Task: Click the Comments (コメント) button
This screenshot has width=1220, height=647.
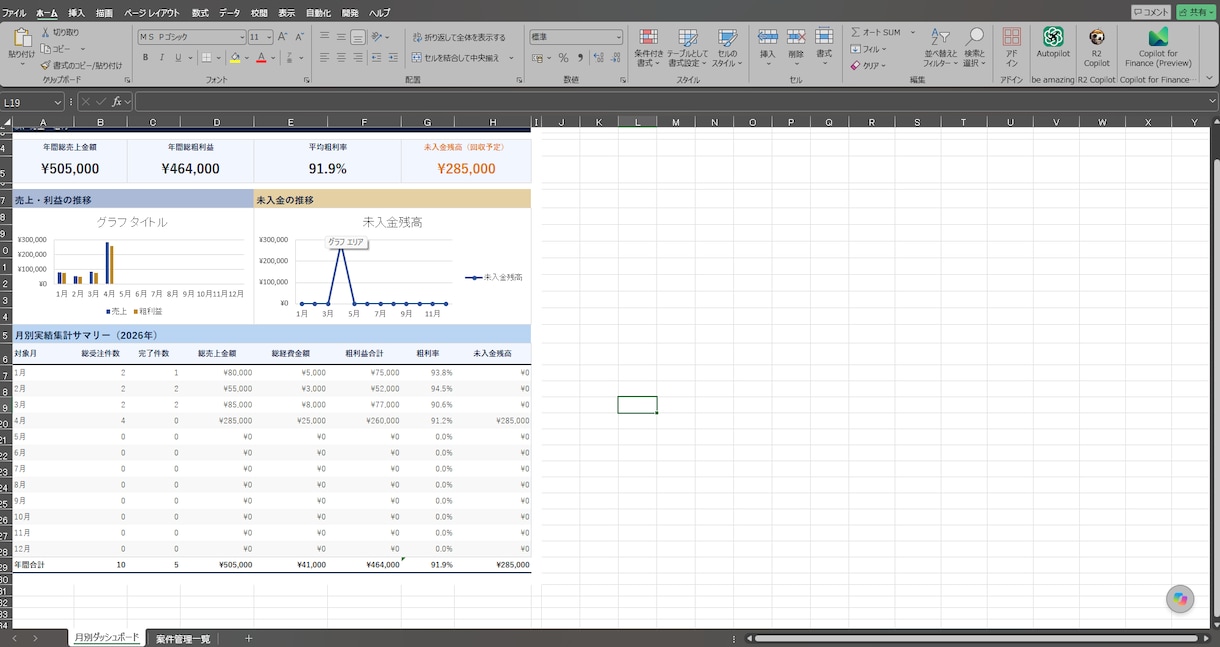Action: 1151,12
